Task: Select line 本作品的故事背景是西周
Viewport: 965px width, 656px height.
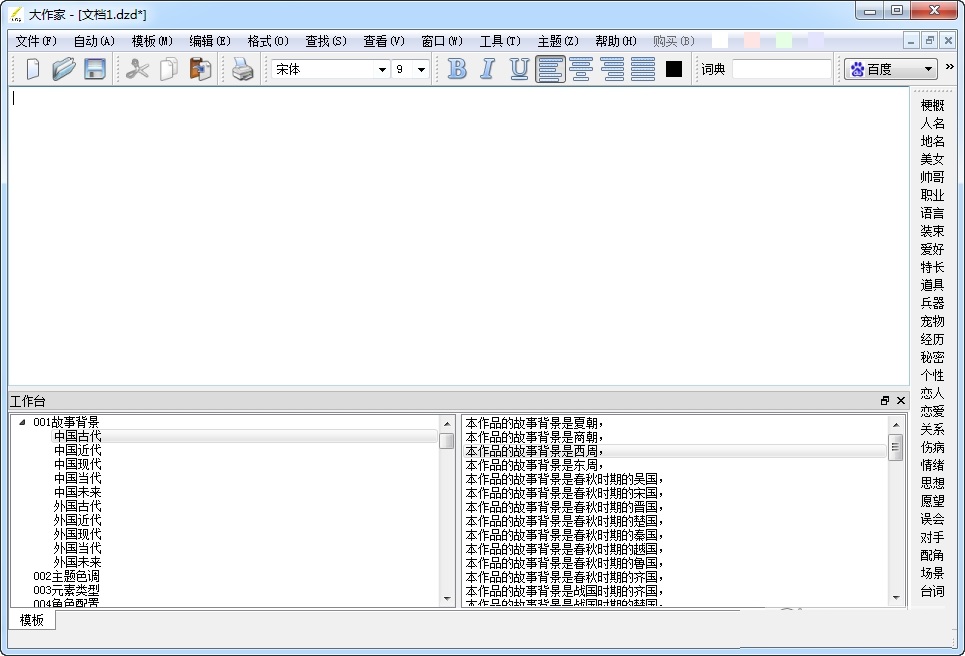Action: click(534, 451)
